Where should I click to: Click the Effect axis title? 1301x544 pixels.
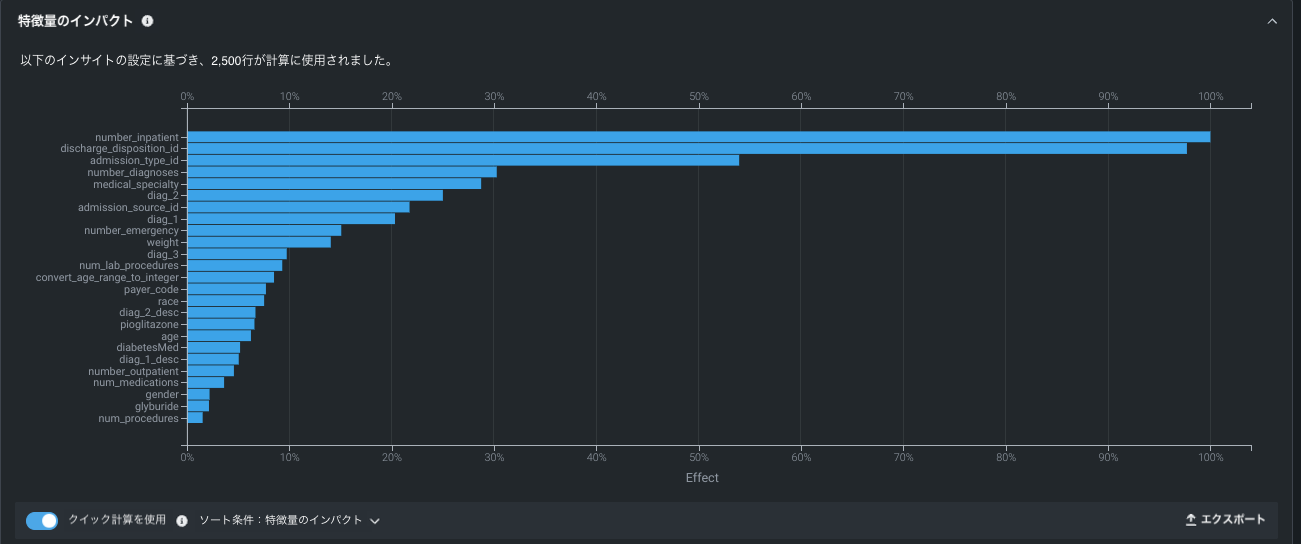702,478
